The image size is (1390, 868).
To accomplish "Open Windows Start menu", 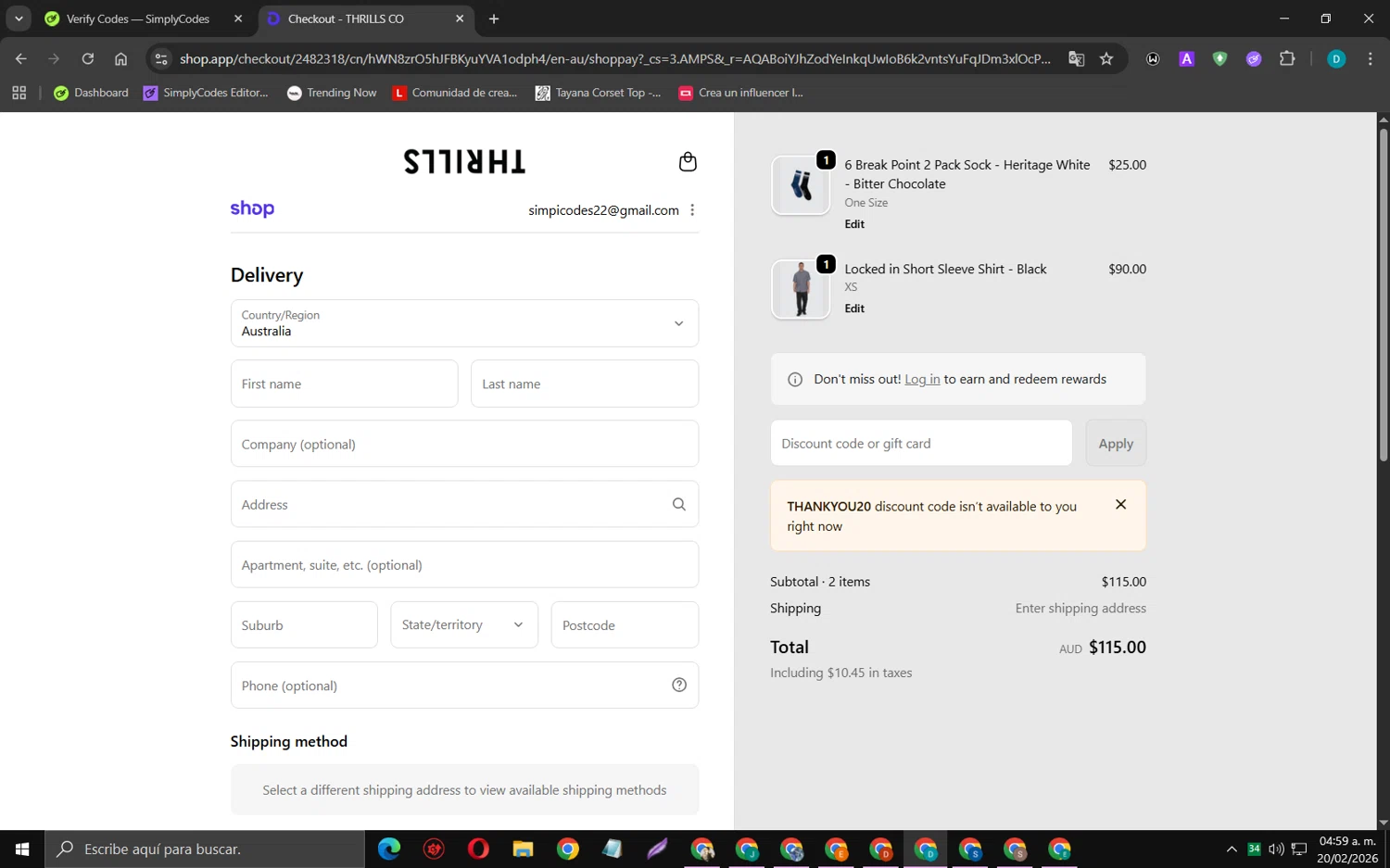I will pyautogui.click(x=22, y=849).
